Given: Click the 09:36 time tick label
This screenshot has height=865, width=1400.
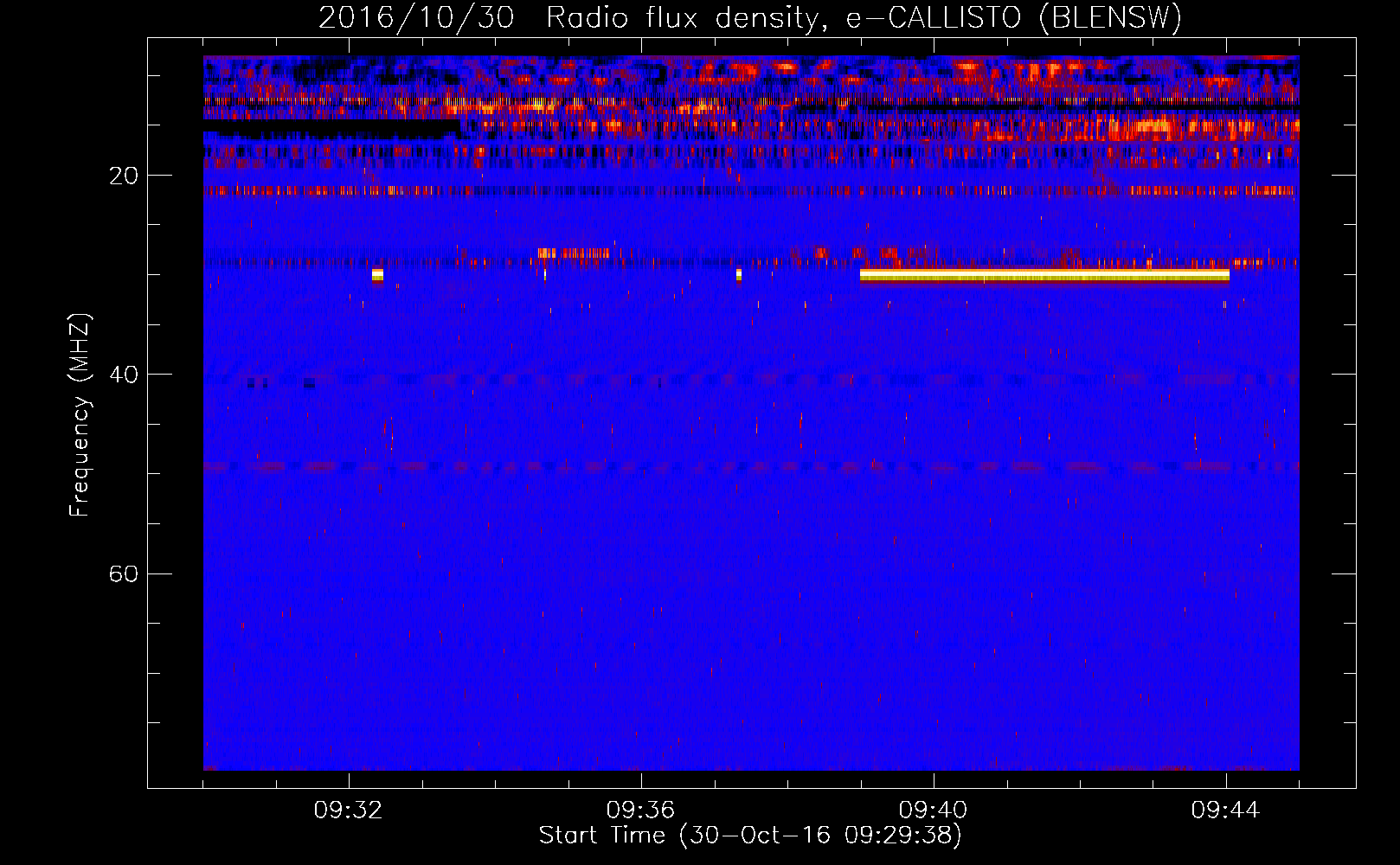Looking at the screenshot, I should (640, 811).
